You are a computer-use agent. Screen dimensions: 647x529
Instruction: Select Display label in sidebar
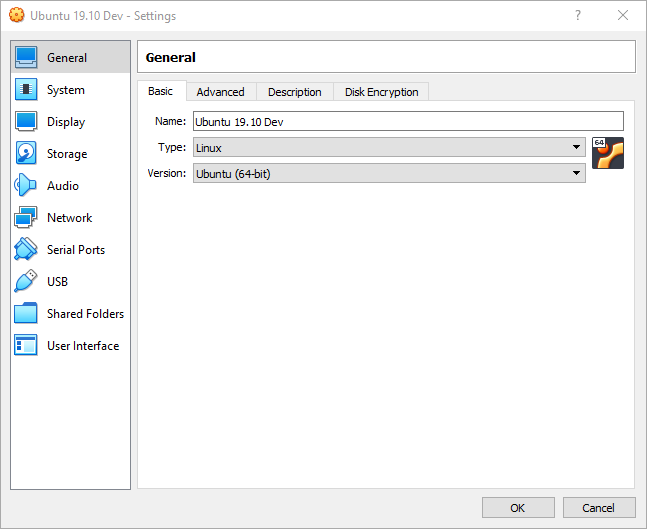click(66, 122)
